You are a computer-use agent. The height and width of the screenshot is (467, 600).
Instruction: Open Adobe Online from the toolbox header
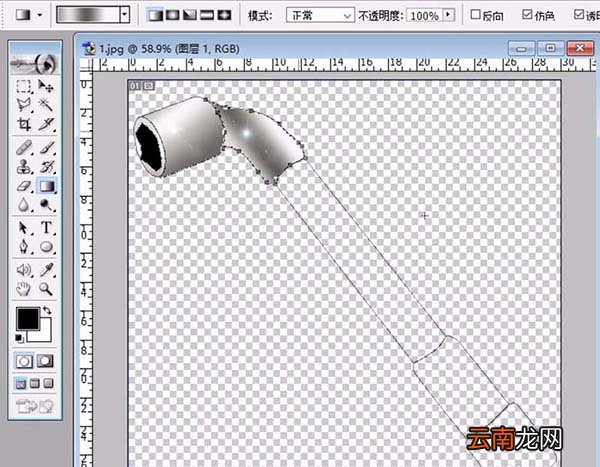(x=35, y=63)
